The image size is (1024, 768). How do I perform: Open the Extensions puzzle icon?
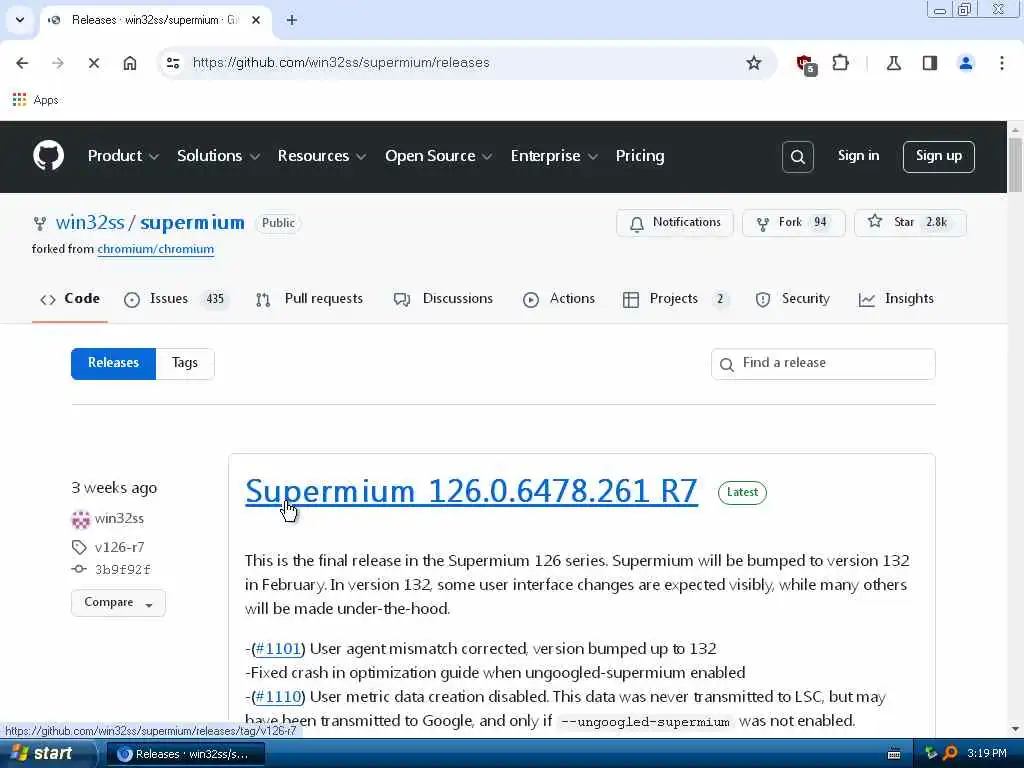point(840,63)
